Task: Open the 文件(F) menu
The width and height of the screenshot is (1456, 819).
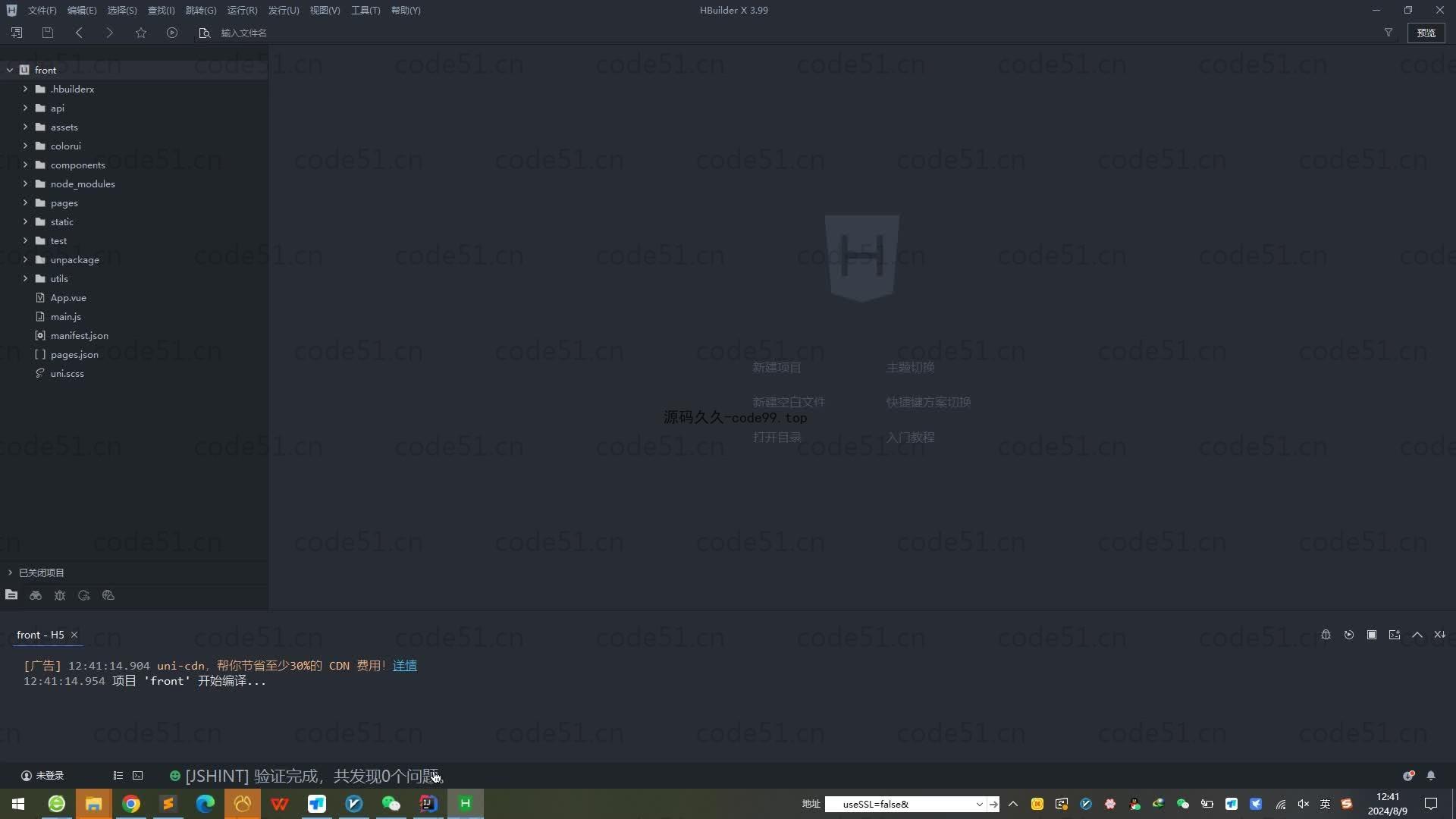Action: click(x=42, y=10)
